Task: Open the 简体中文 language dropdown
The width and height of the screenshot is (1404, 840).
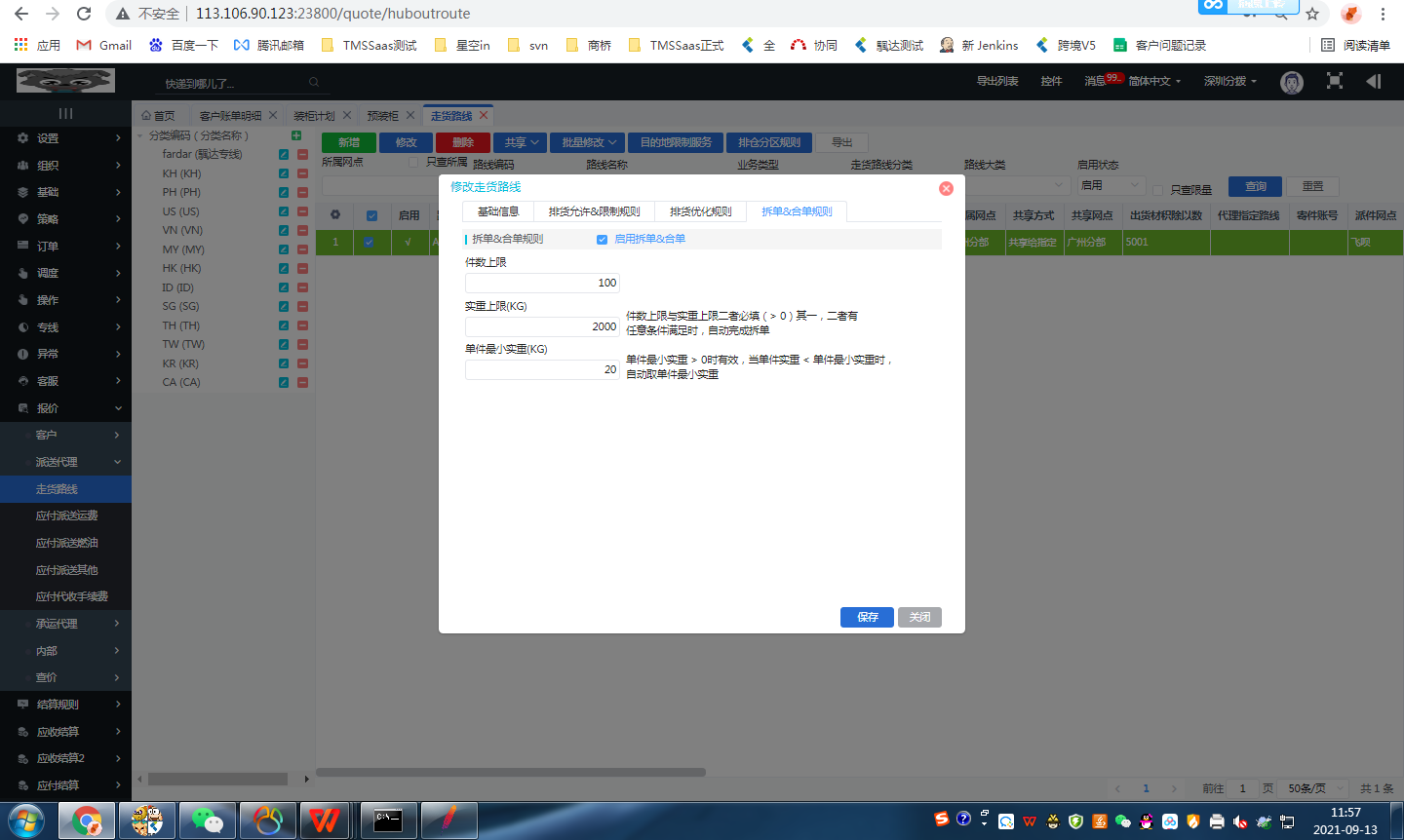Action: [x=1154, y=81]
